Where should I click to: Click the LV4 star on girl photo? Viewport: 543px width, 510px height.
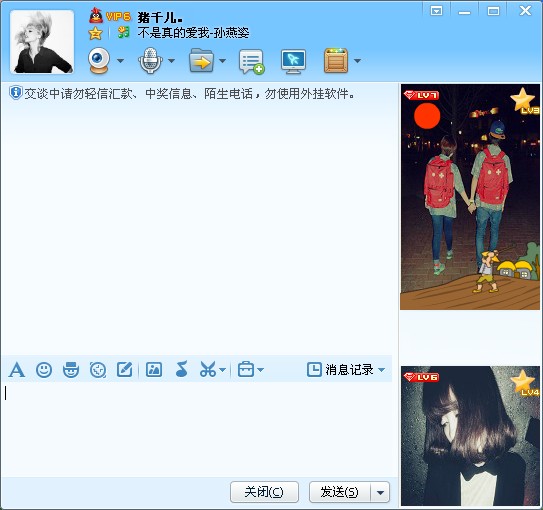click(x=524, y=383)
